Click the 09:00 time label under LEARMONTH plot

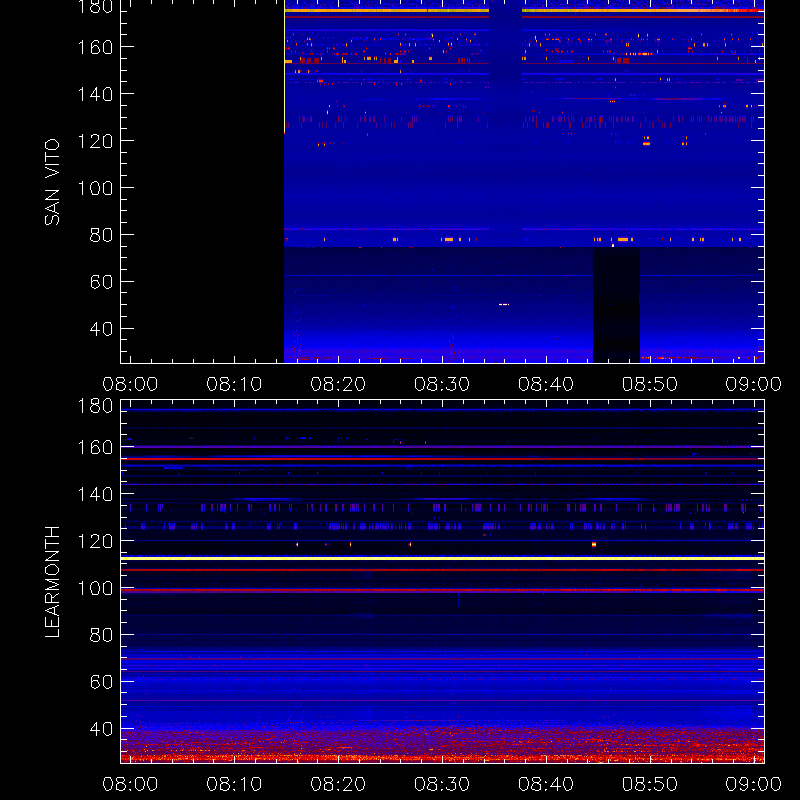click(754, 784)
